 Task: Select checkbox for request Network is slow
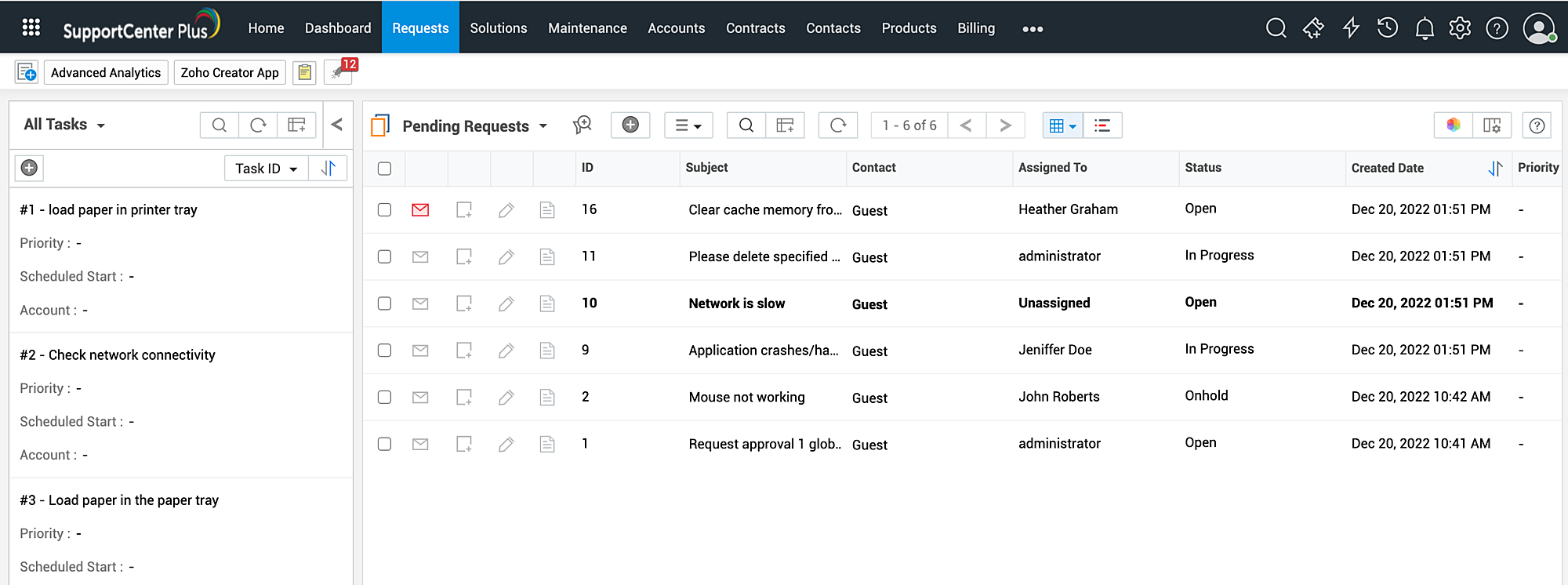click(384, 303)
